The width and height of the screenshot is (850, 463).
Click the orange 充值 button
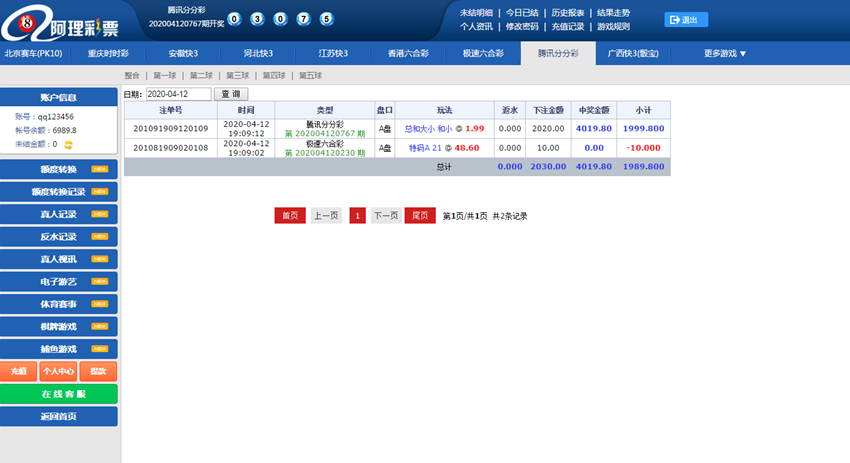(x=18, y=371)
